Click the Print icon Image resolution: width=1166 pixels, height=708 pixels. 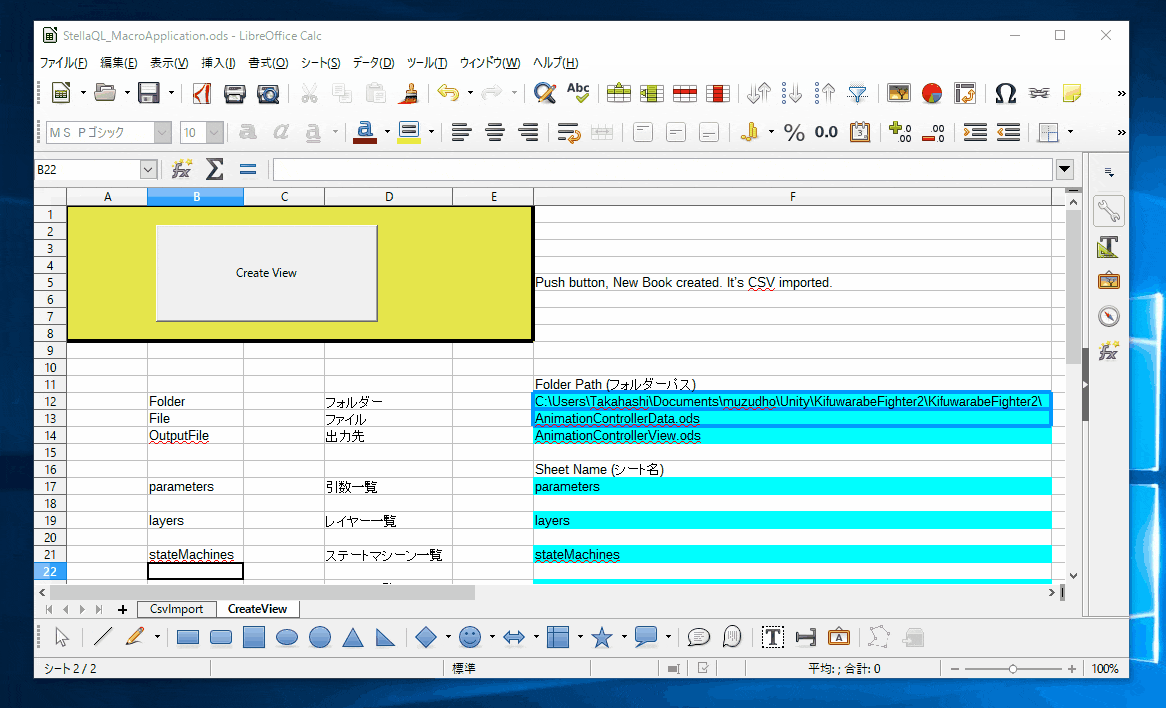point(235,93)
